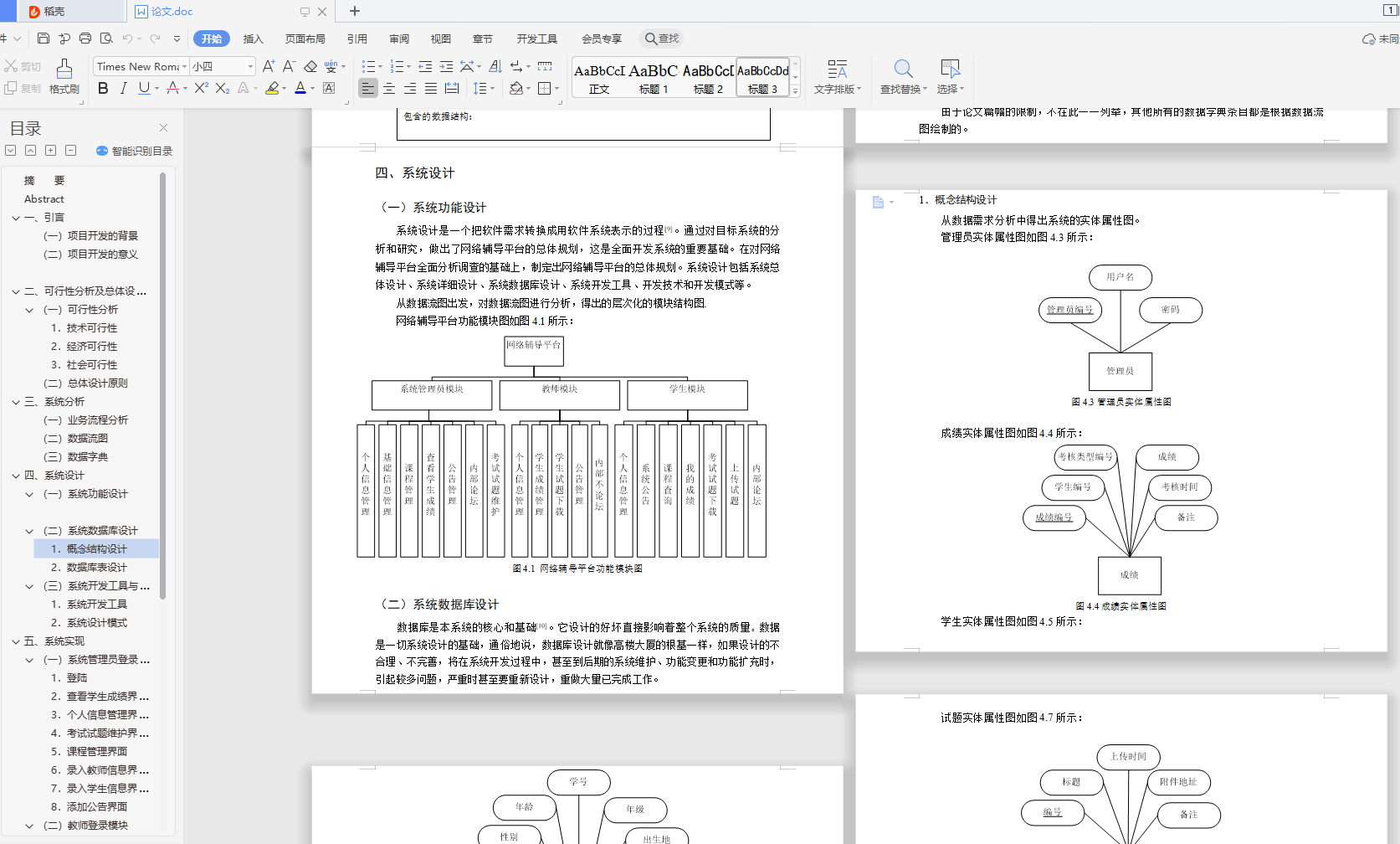
Task: Toggle Underline formatting
Action: 144,88
